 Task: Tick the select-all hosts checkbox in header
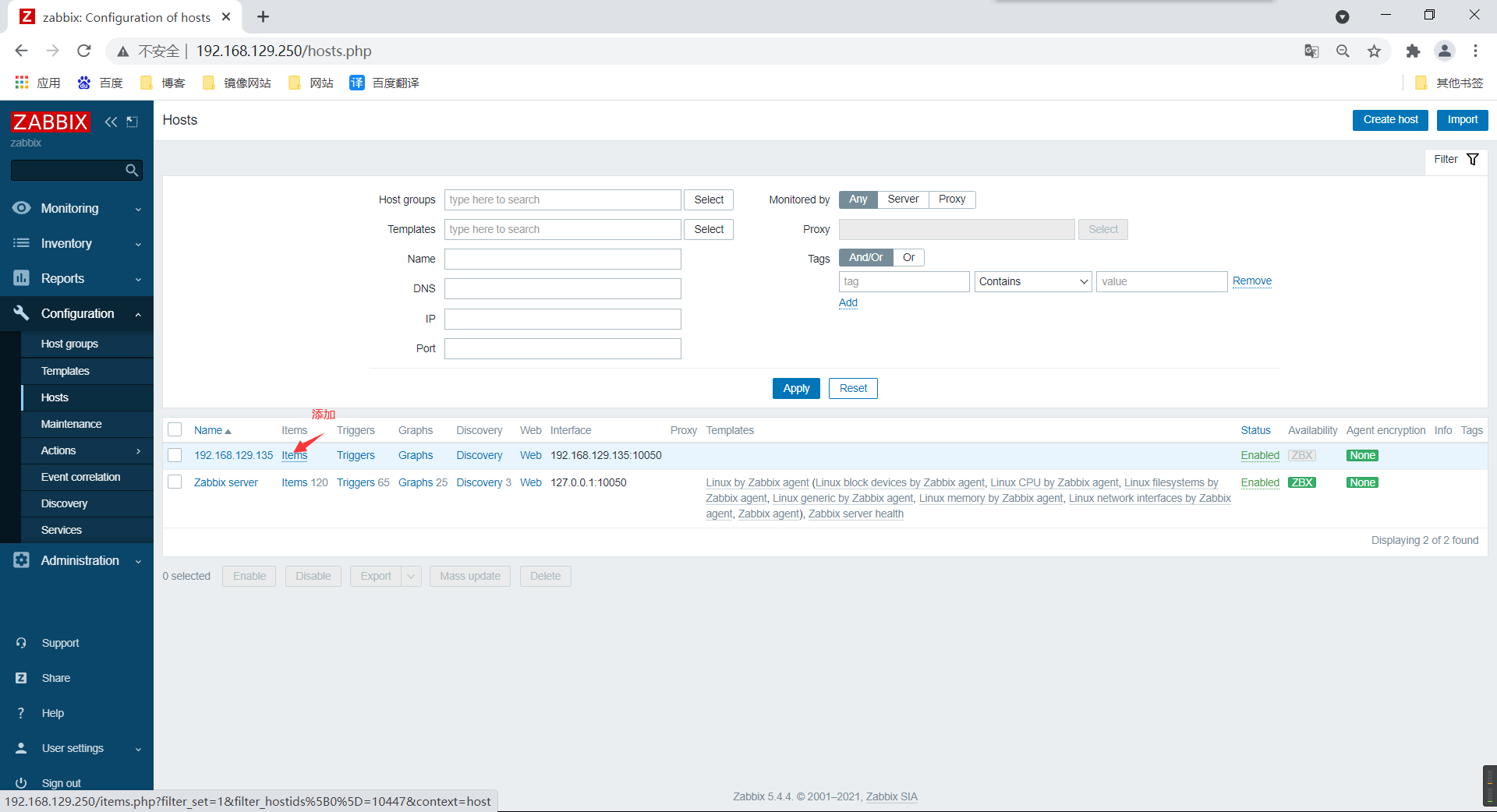(x=175, y=430)
